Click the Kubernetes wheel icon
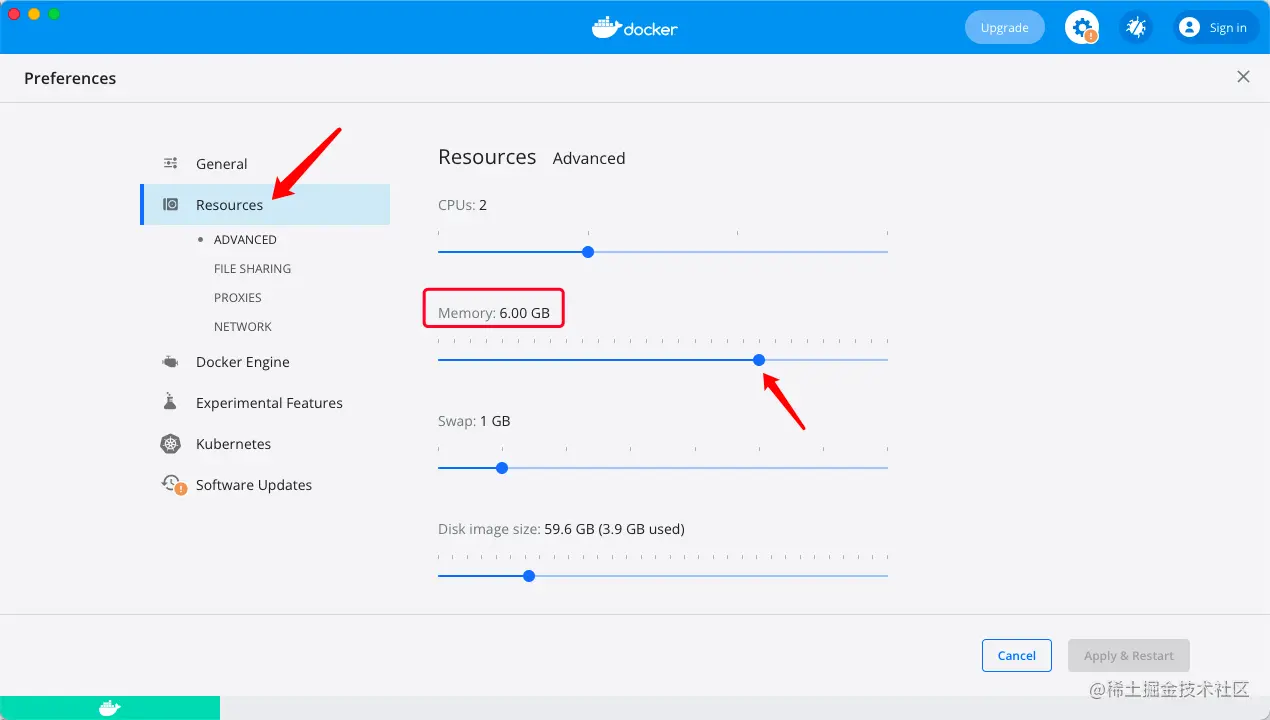 171,444
